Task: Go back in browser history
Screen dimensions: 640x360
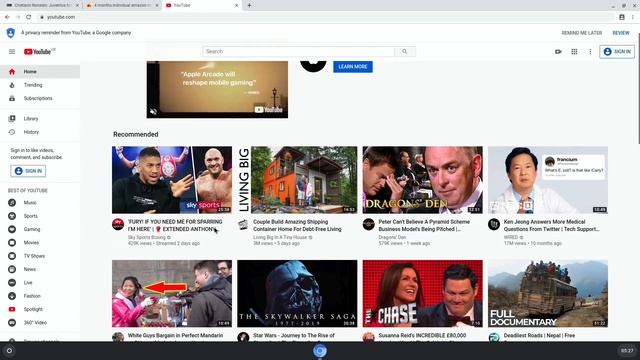Action: pos(7,17)
